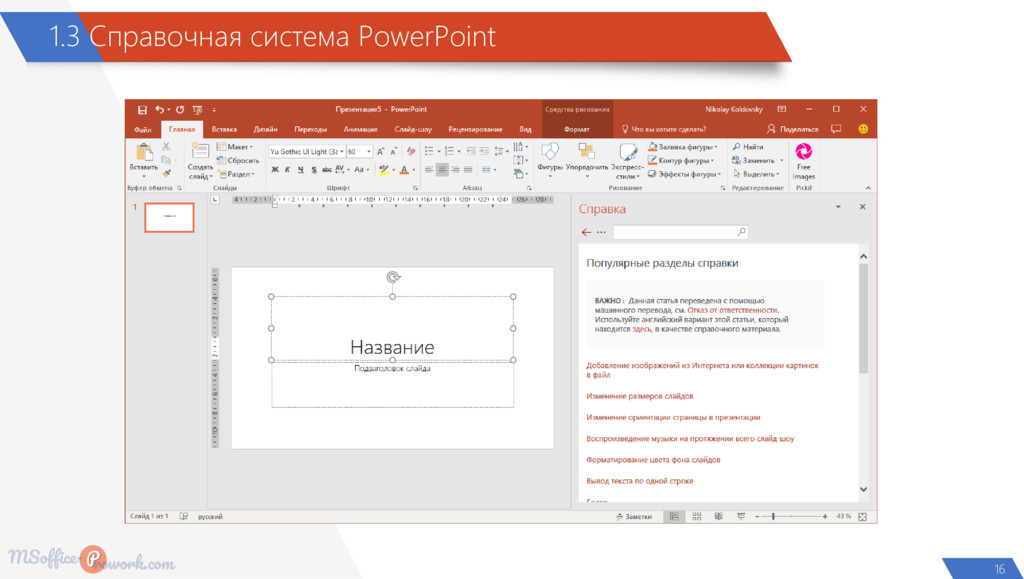The width and height of the screenshot is (1024, 579).
Task: Click the Поделиться (Share) button
Action: [x=793, y=129]
